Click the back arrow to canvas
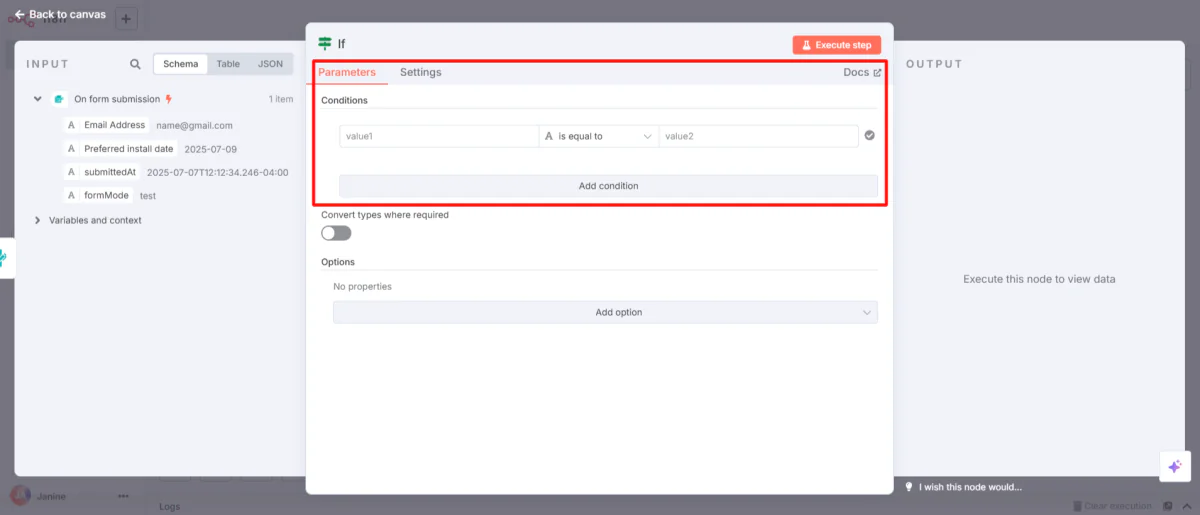Screen dimensions: 1200x515 coord(20,15)
